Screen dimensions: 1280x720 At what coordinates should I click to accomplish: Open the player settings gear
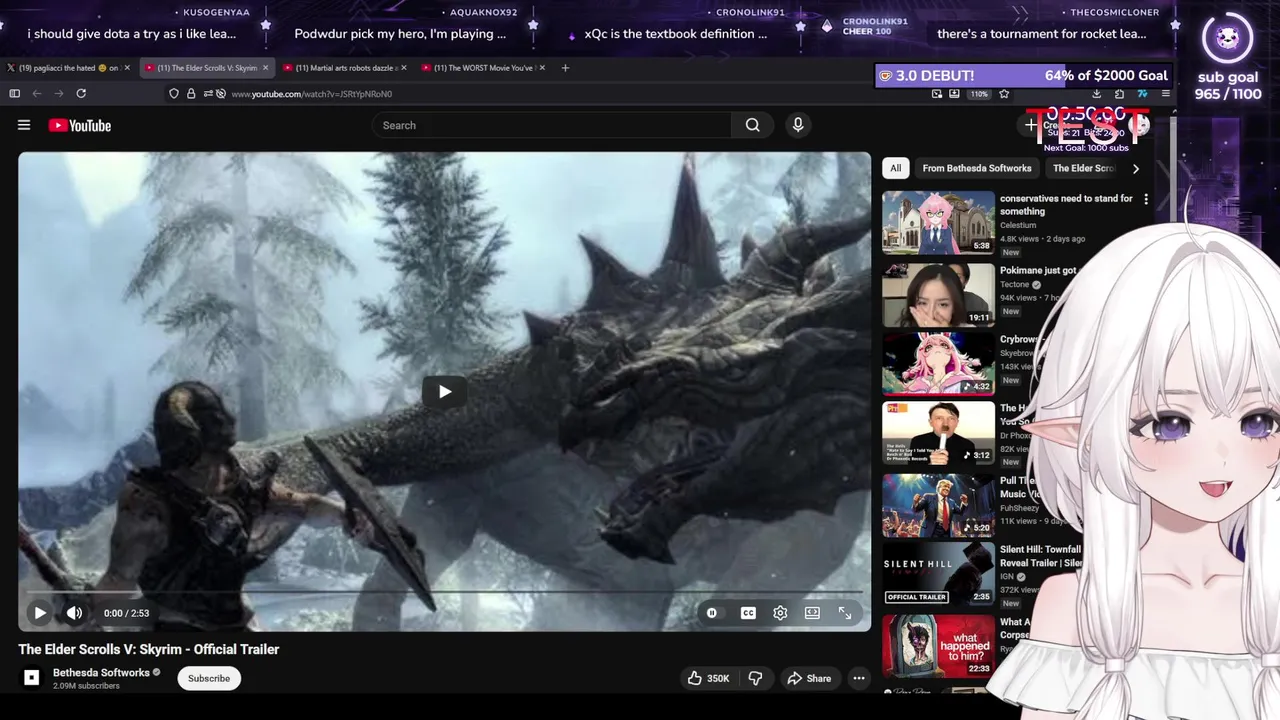[x=780, y=613]
